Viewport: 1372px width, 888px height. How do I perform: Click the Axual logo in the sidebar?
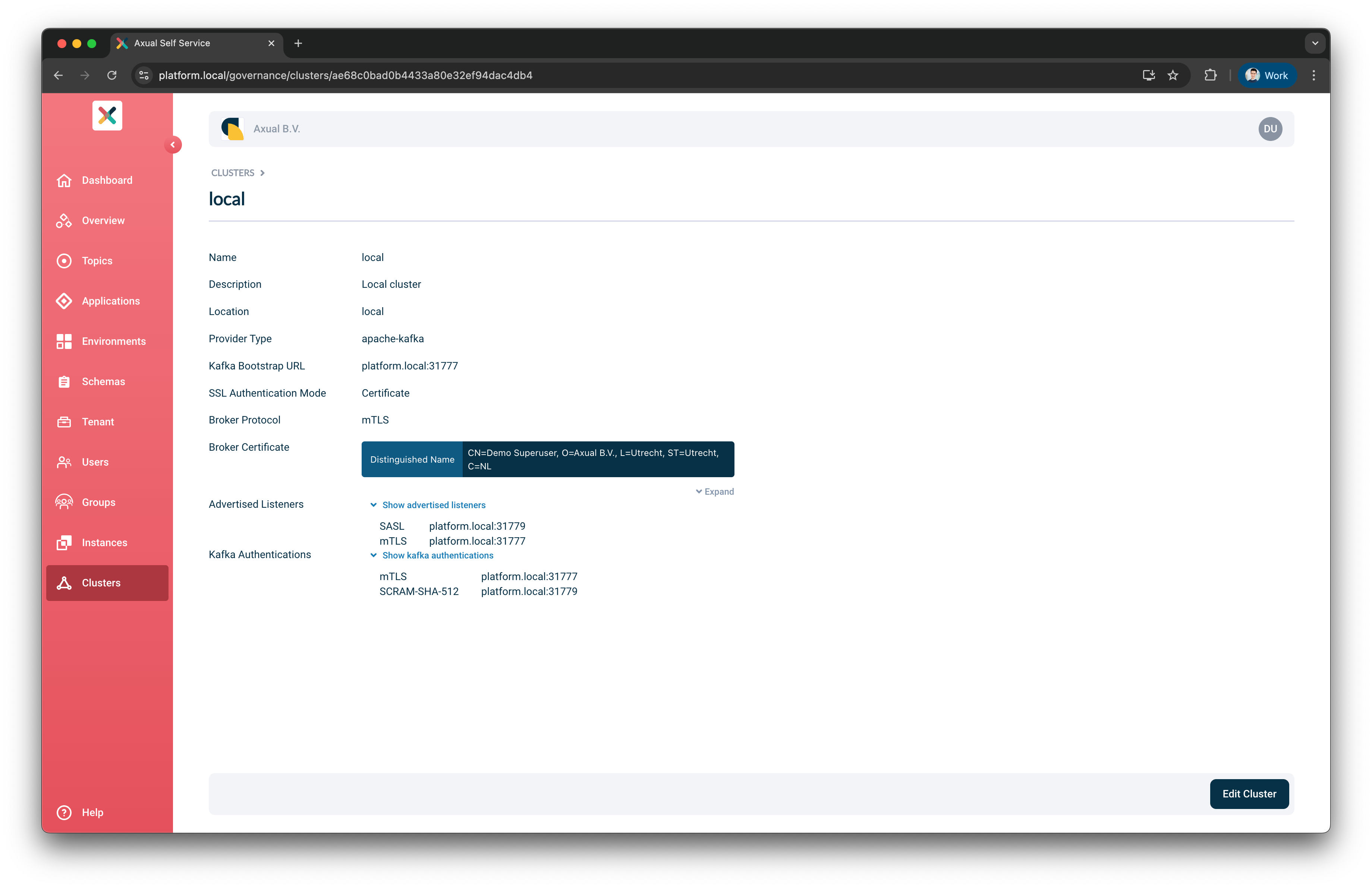click(x=107, y=115)
